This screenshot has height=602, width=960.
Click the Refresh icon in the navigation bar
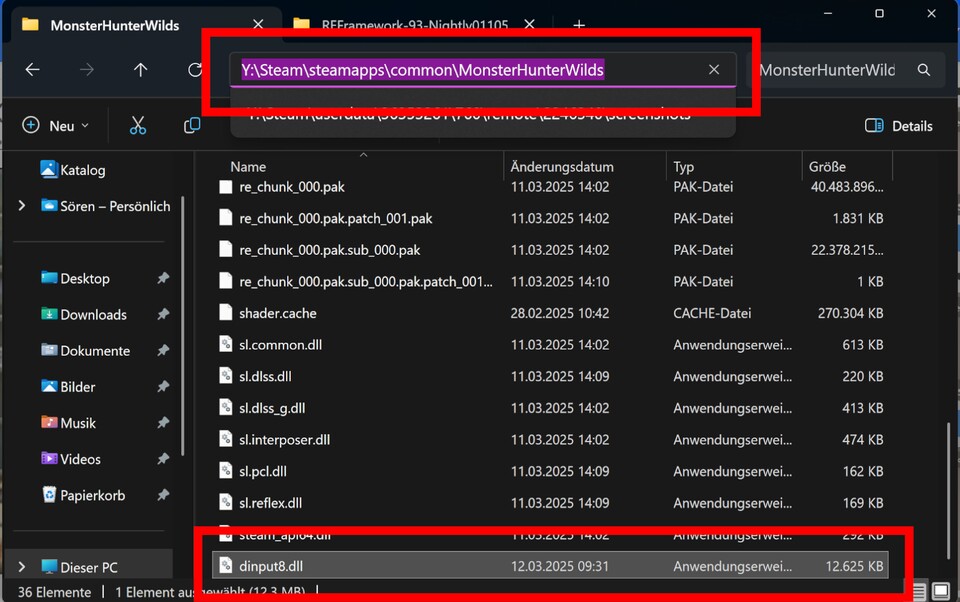193,69
